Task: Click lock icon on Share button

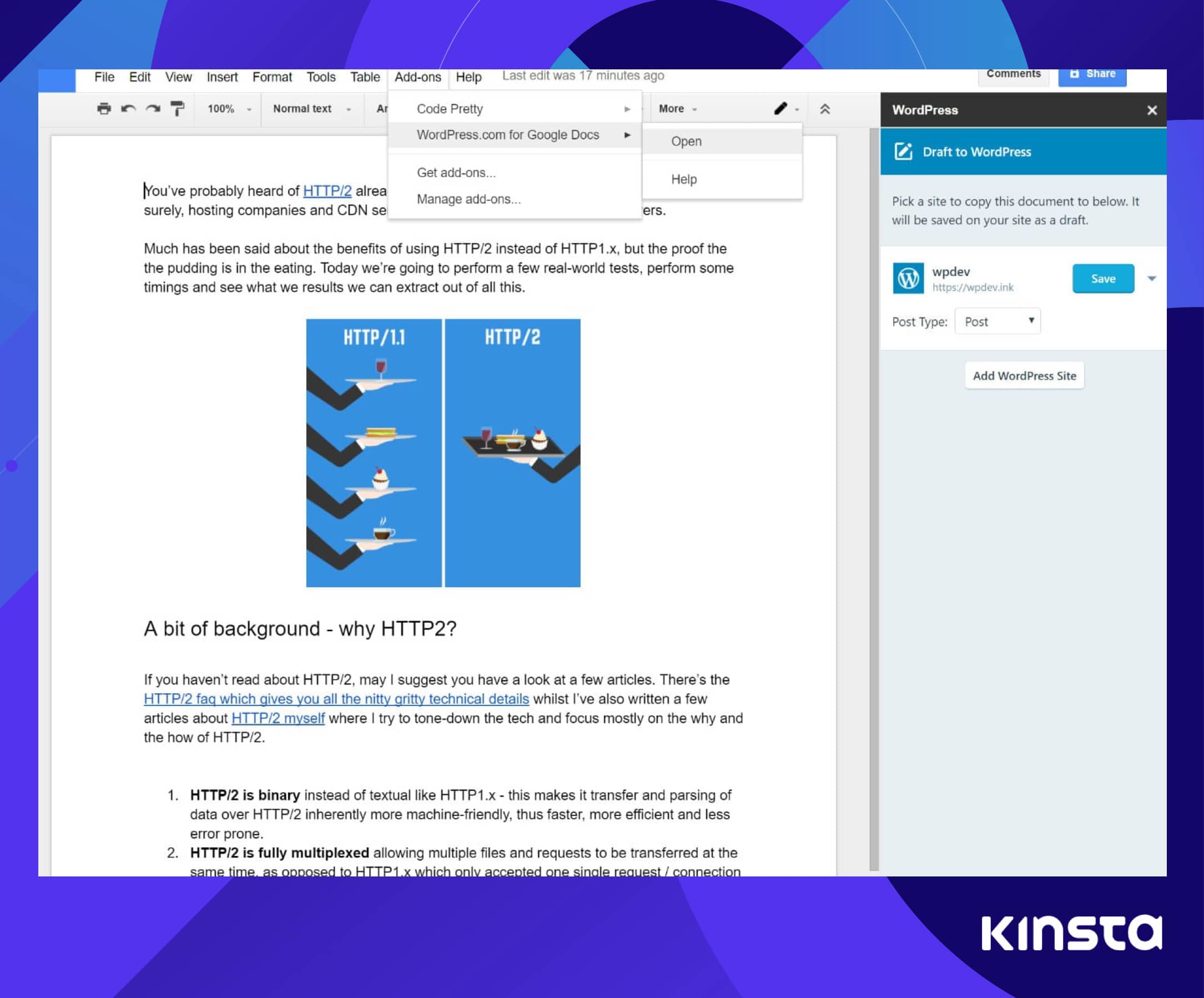Action: click(1075, 73)
